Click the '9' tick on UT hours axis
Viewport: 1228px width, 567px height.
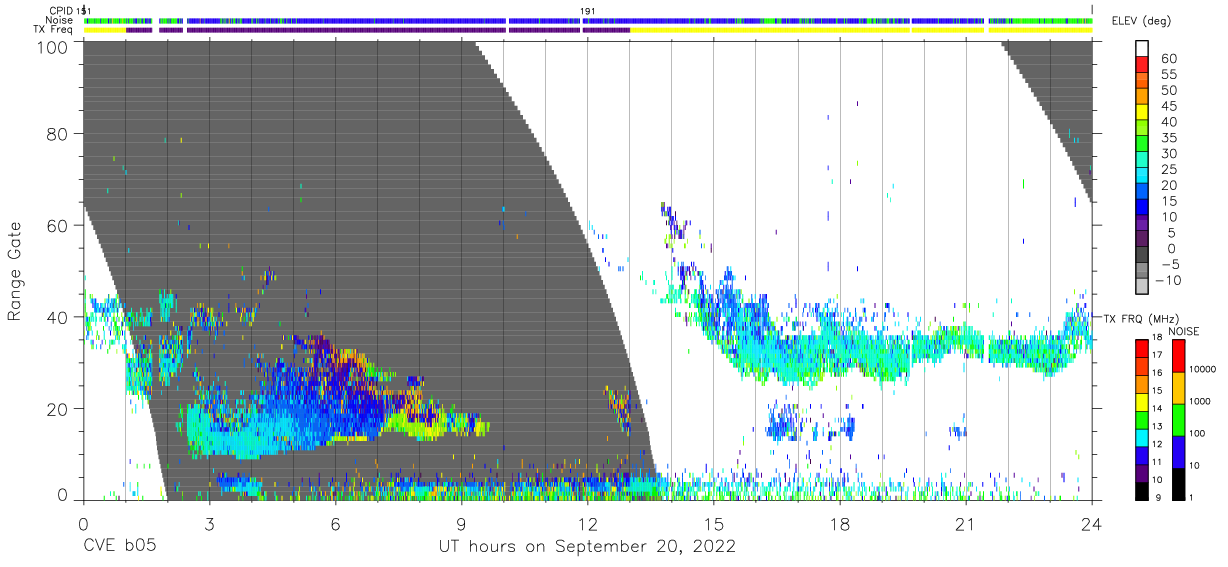pos(461,525)
